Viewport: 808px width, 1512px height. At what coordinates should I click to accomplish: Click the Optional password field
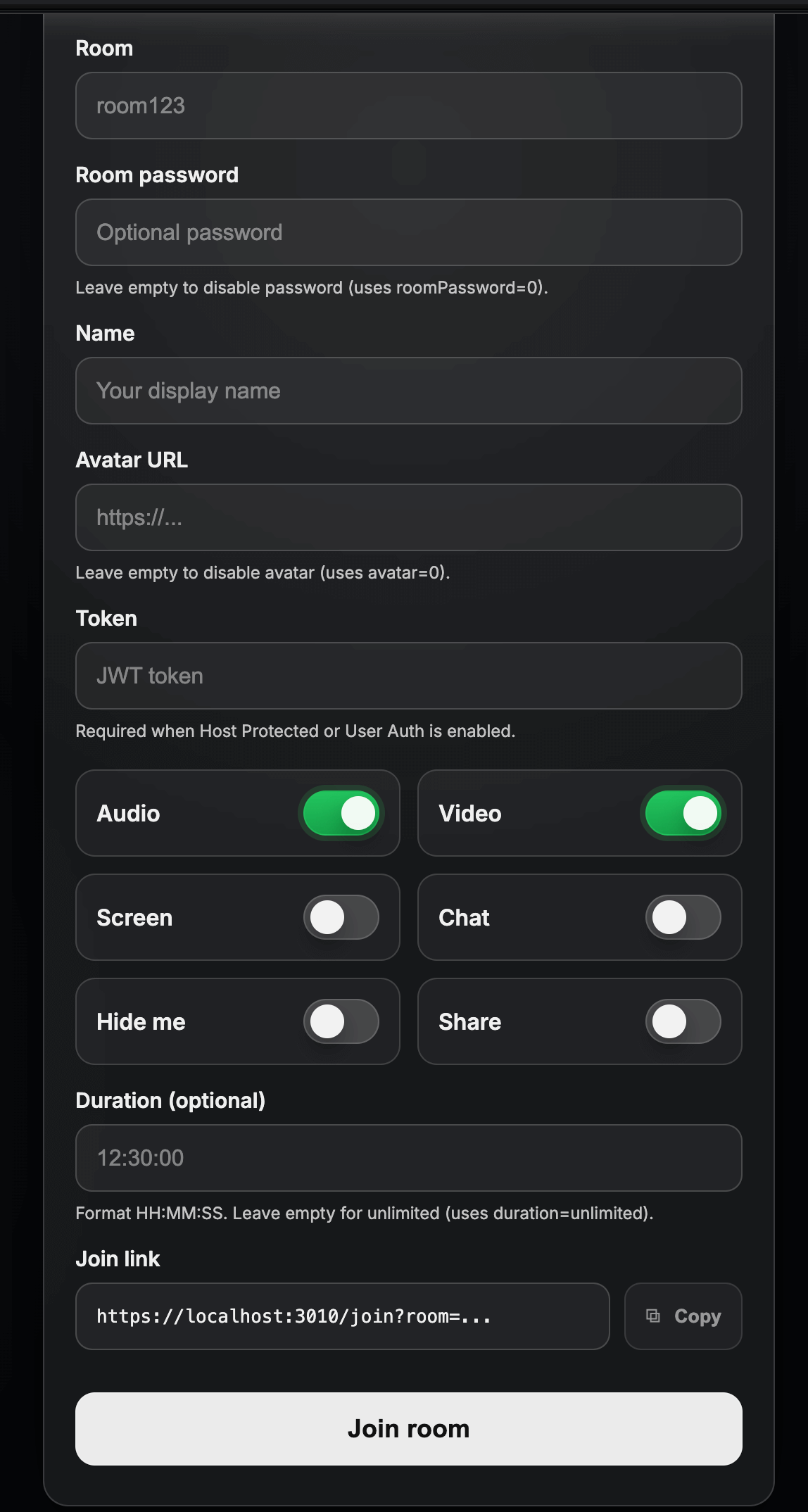click(408, 232)
